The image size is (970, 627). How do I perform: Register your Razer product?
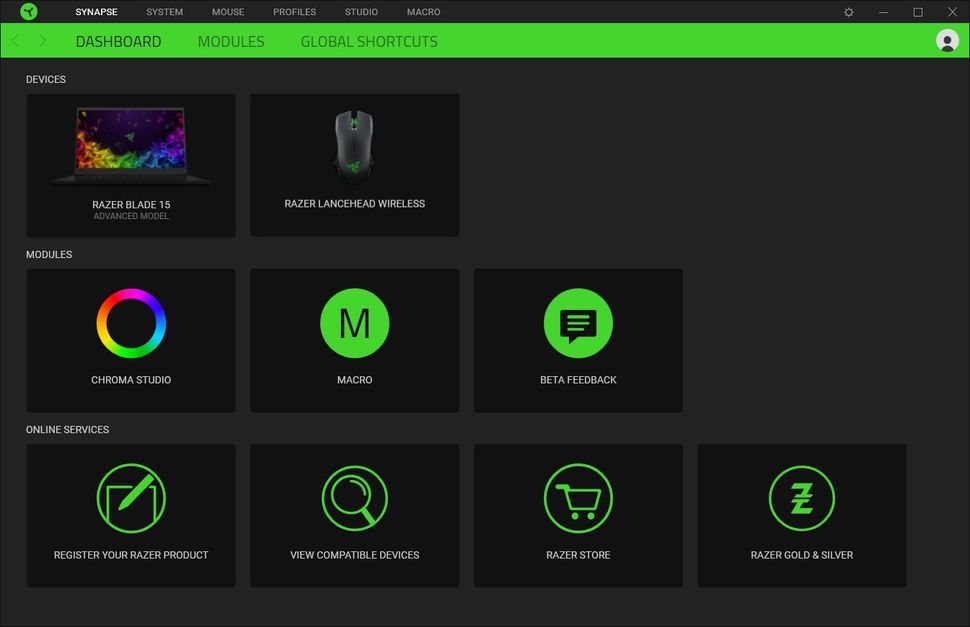point(131,515)
